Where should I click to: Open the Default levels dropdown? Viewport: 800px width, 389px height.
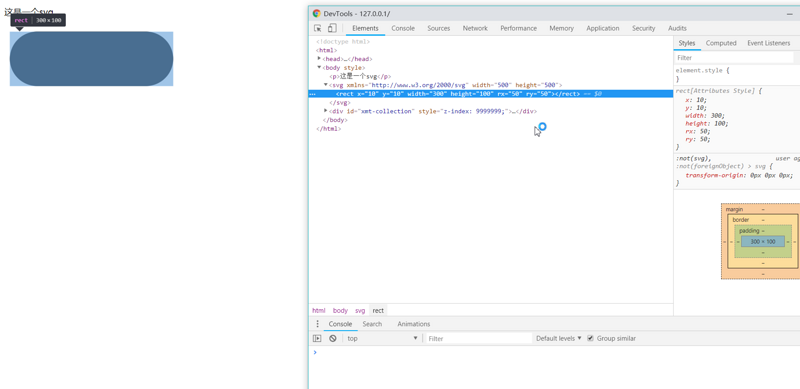tap(559, 338)
